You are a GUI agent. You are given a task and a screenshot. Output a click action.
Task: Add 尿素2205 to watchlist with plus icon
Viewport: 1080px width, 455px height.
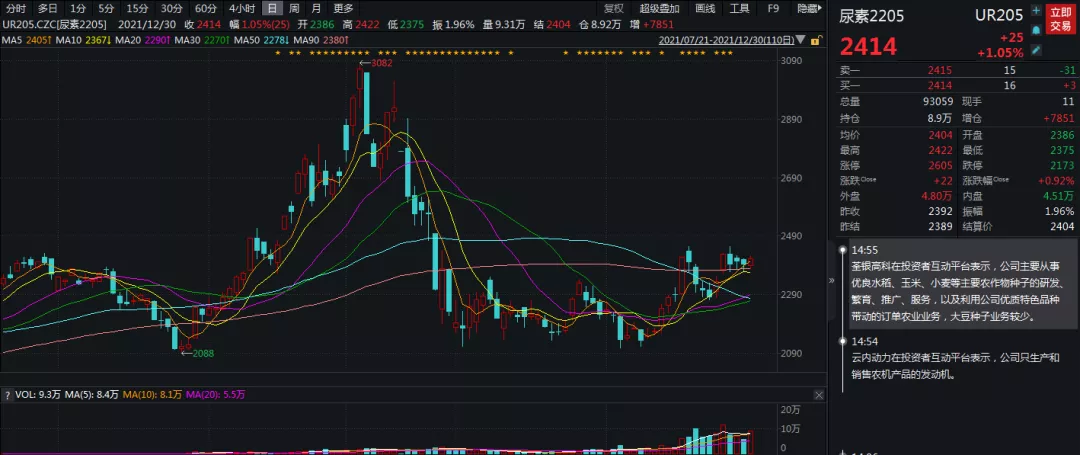pyautogui.click(x=1035, y=10)
